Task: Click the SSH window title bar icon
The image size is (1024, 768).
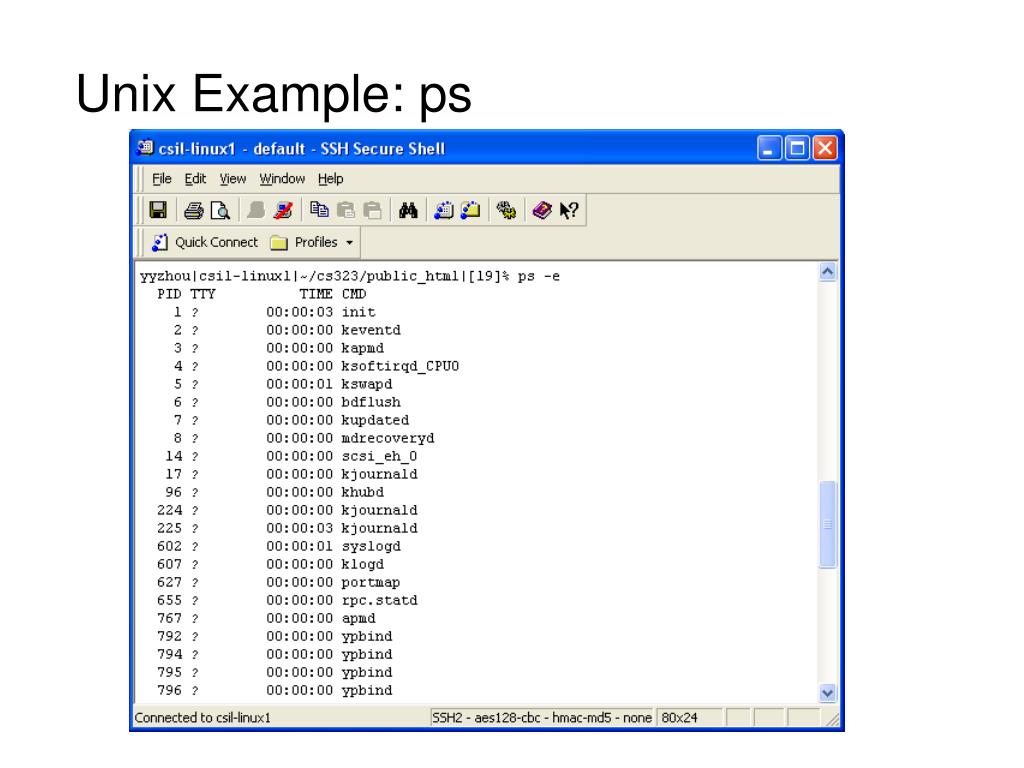Action: tap(146, 148)
